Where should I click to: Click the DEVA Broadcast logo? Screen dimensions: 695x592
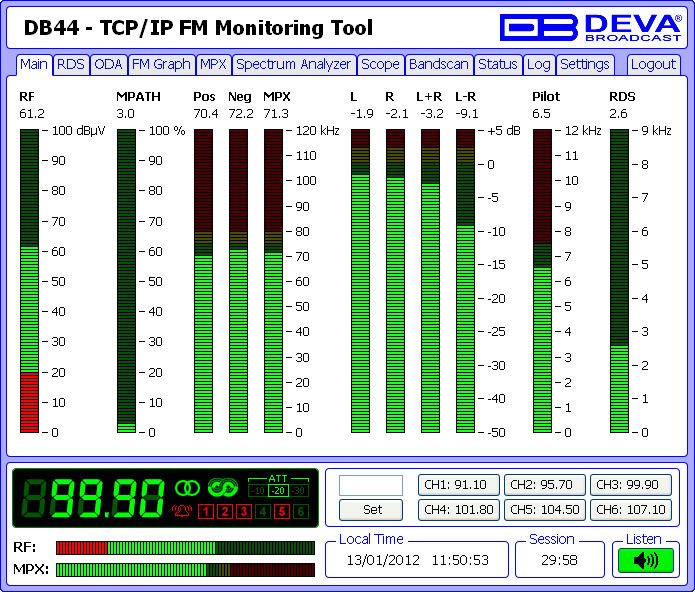pyautogui.click(x=592, y=27)
